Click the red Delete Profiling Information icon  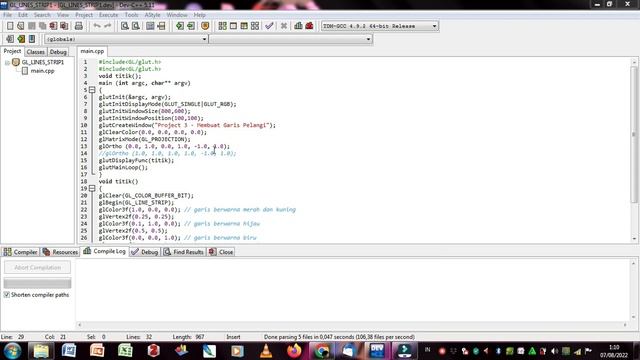[309, 26]
